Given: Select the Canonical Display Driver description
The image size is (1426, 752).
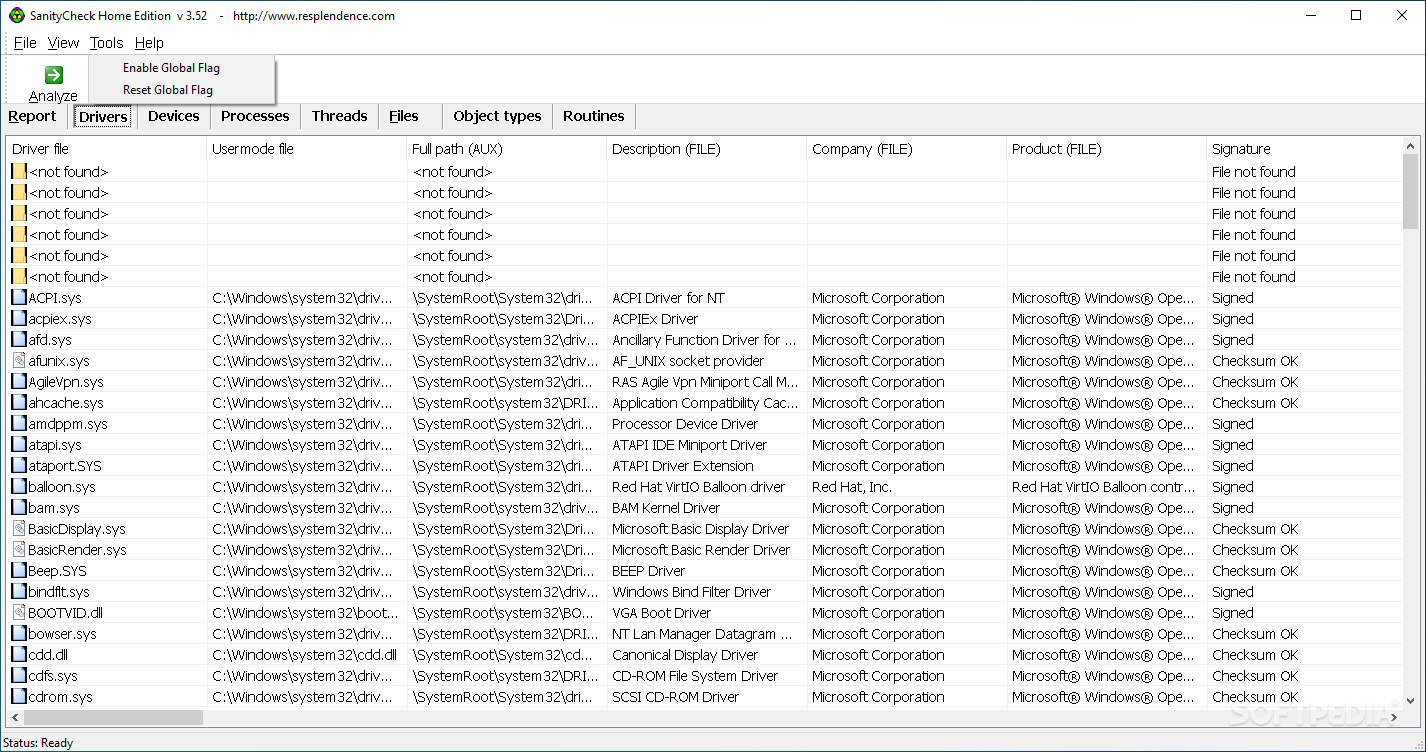Looking at the screenshot, I should pyautogui.click(x=685, y=655).
